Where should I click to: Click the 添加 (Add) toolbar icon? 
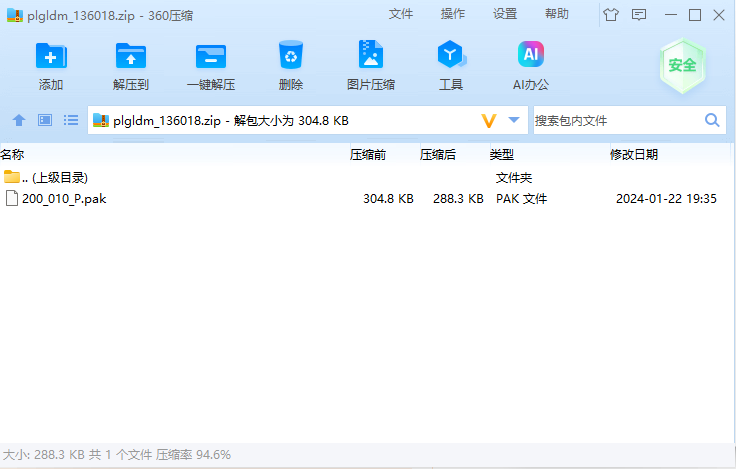51,56
